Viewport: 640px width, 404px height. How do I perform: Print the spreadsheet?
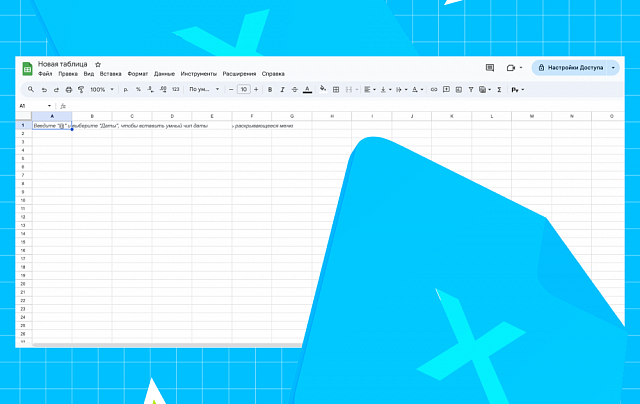69,90
